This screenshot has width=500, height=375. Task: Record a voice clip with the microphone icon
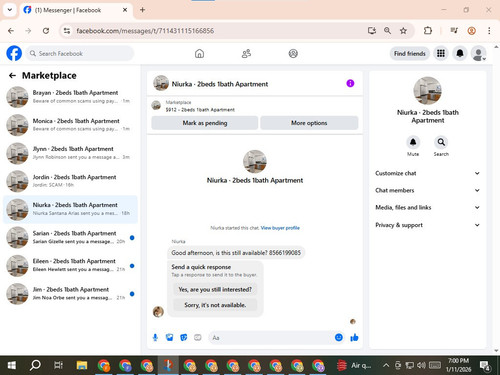click(x=155, y=338)
